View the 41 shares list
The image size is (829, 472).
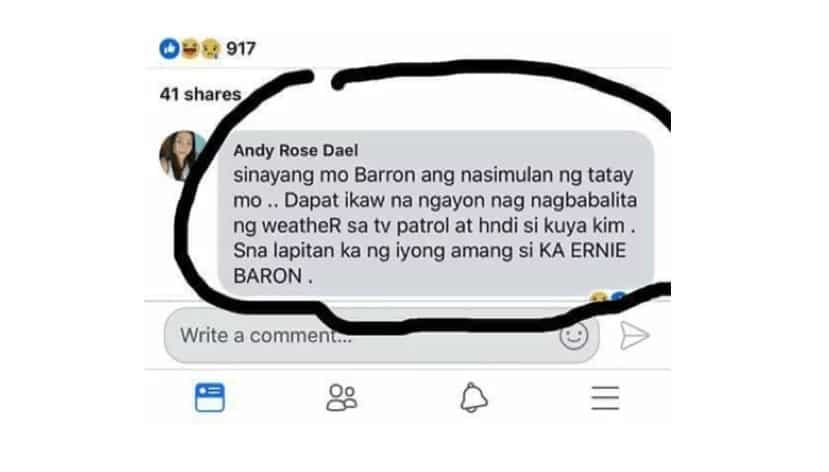200,94
